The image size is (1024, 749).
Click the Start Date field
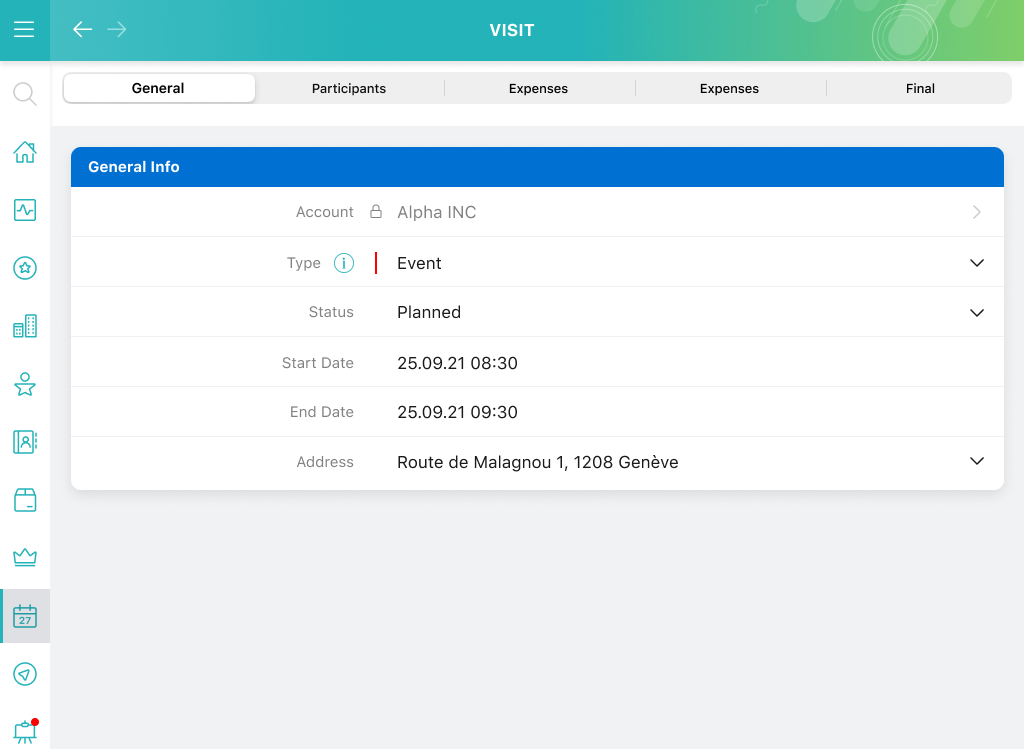pos(457,362)
